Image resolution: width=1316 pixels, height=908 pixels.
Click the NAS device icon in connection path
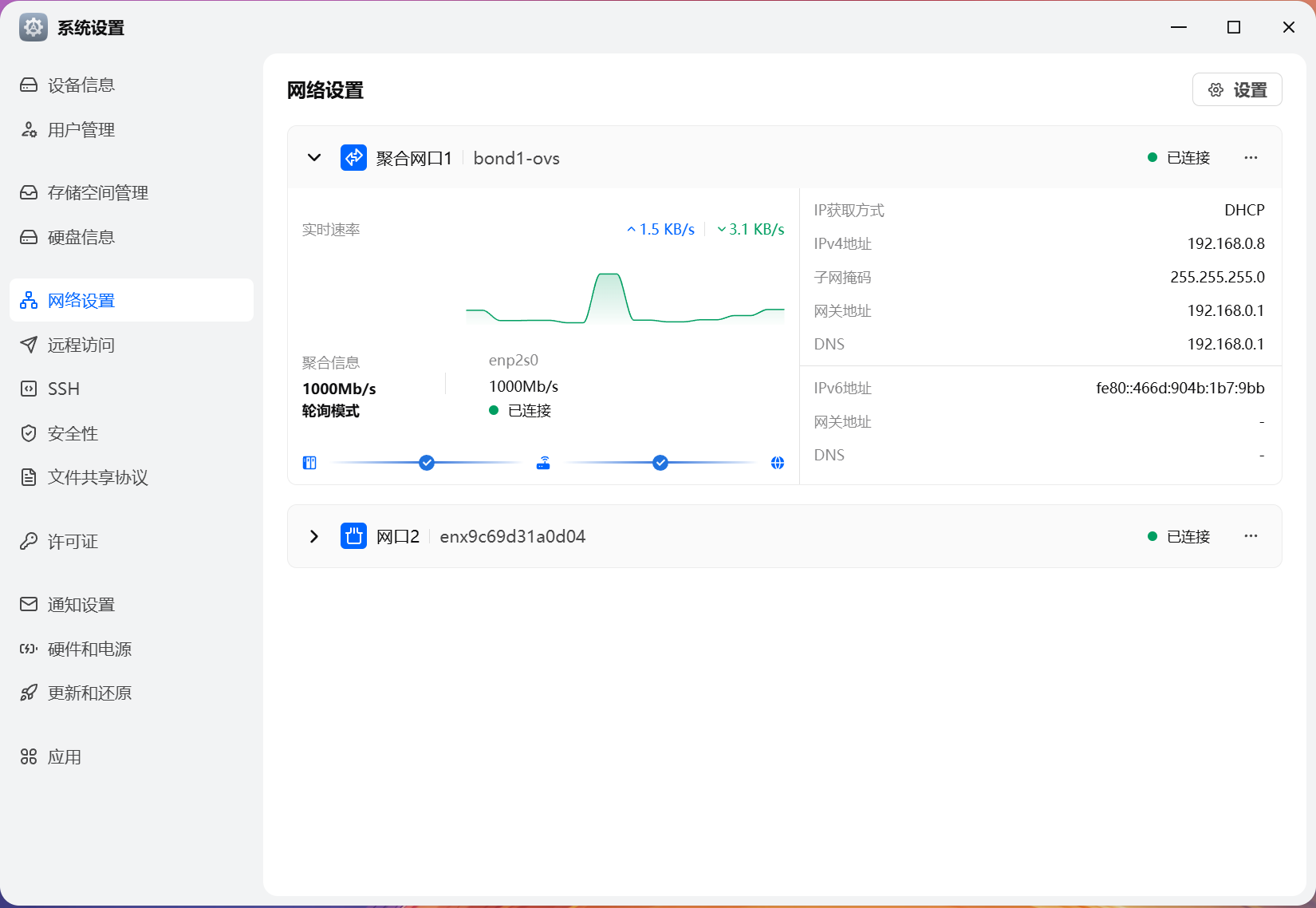309,463
